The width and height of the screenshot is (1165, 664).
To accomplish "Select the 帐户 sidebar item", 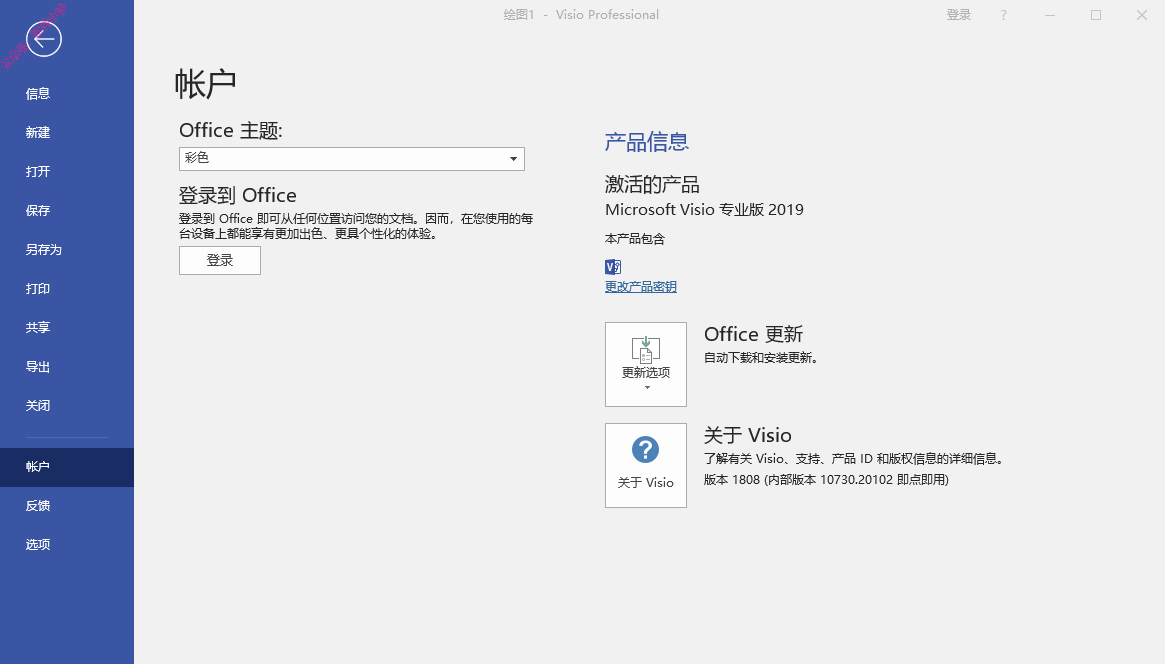I will click(67, 467).
